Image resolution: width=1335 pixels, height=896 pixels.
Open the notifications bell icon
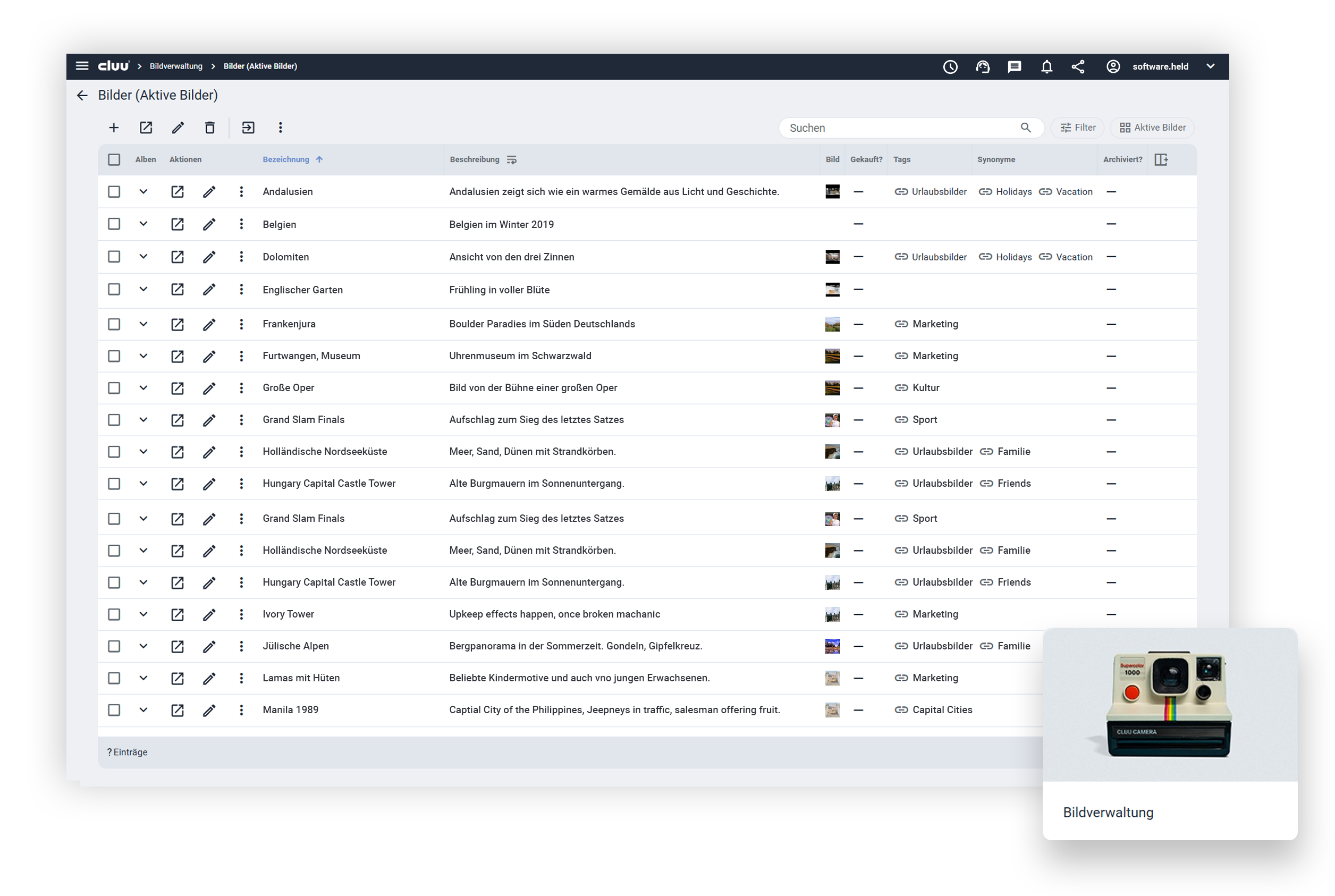coord(1046,67)
